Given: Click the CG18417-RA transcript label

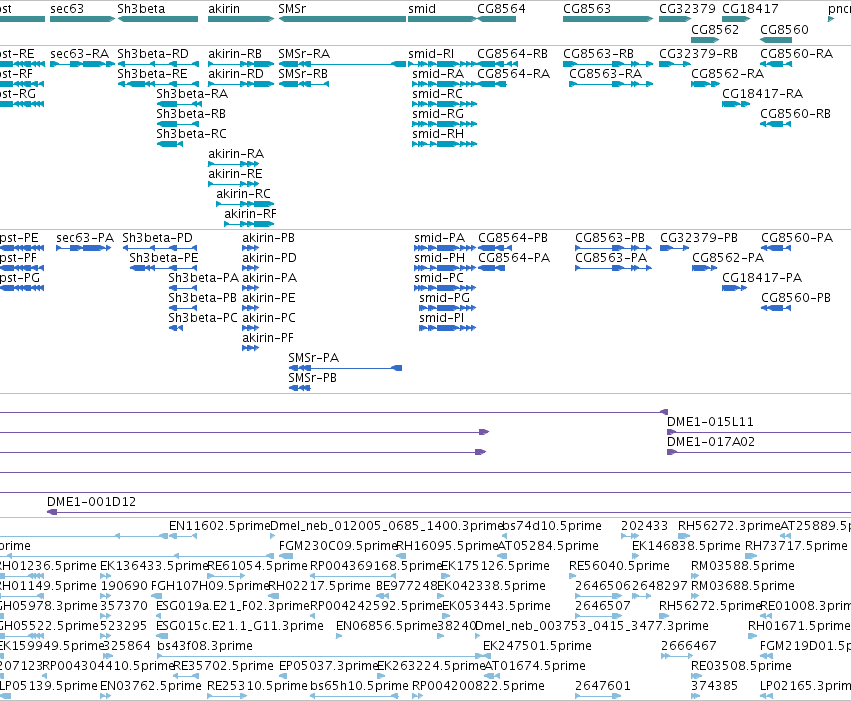Looking at the screenshot, I should [763, 94].
